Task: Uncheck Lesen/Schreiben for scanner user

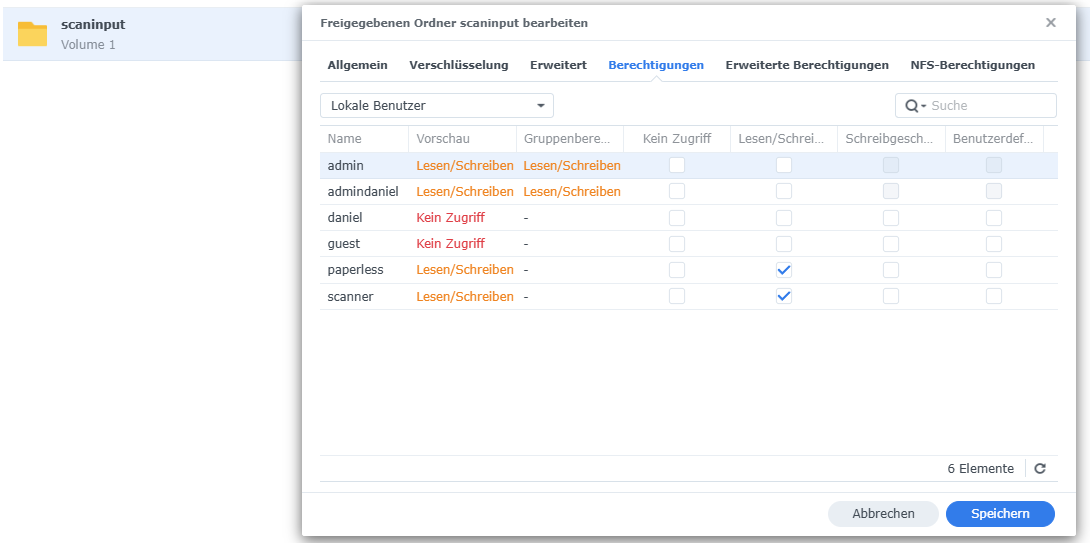Action: pyautogui.click(x=784, y=296)
